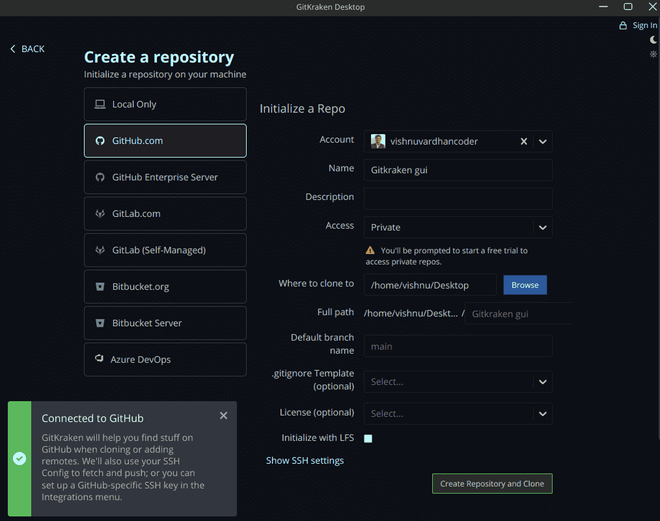Viewport: 660px width, 521px height.
Task: Open the Access Private dropdown
Action: (458, 227)
